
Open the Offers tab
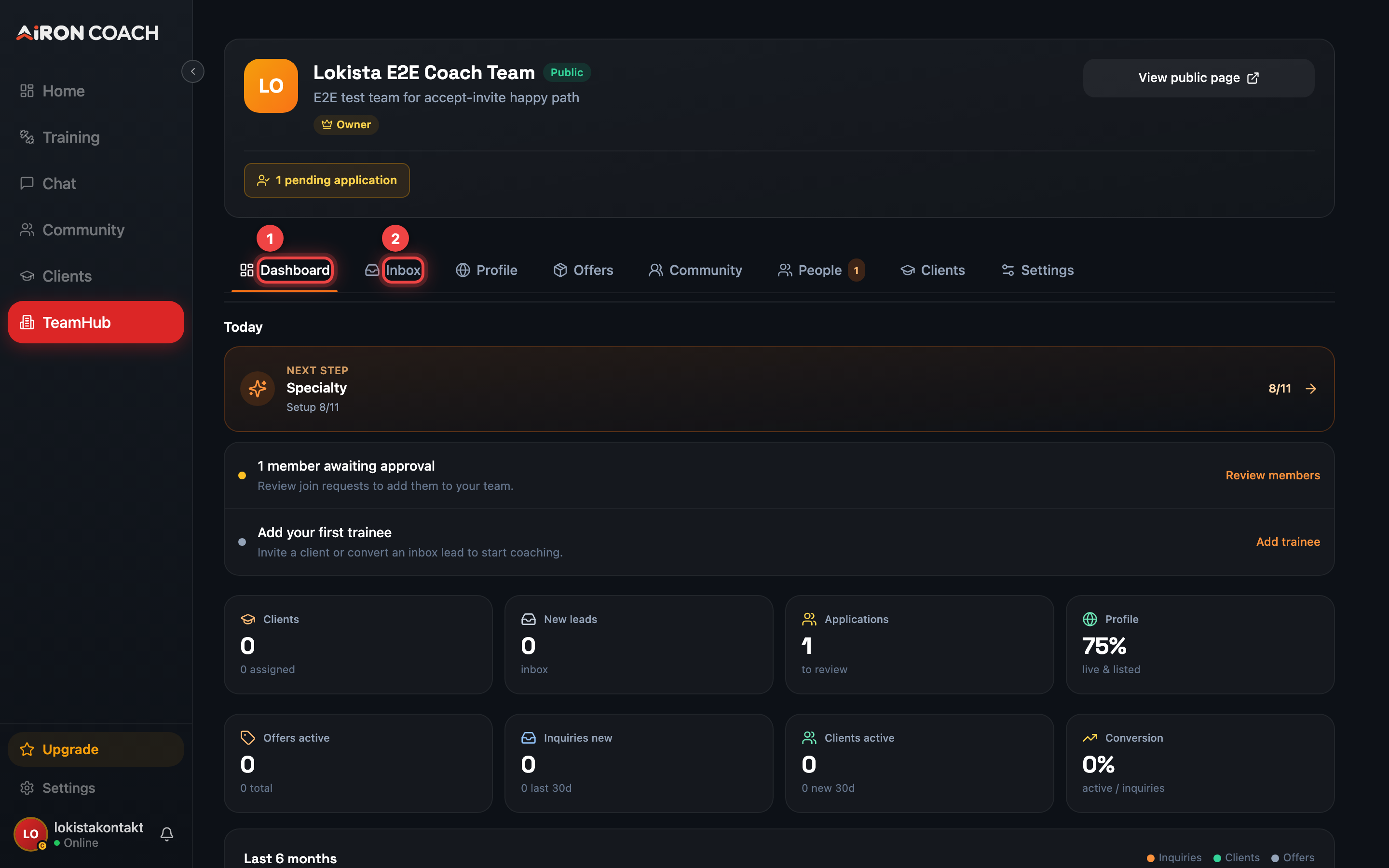point(583,270)
